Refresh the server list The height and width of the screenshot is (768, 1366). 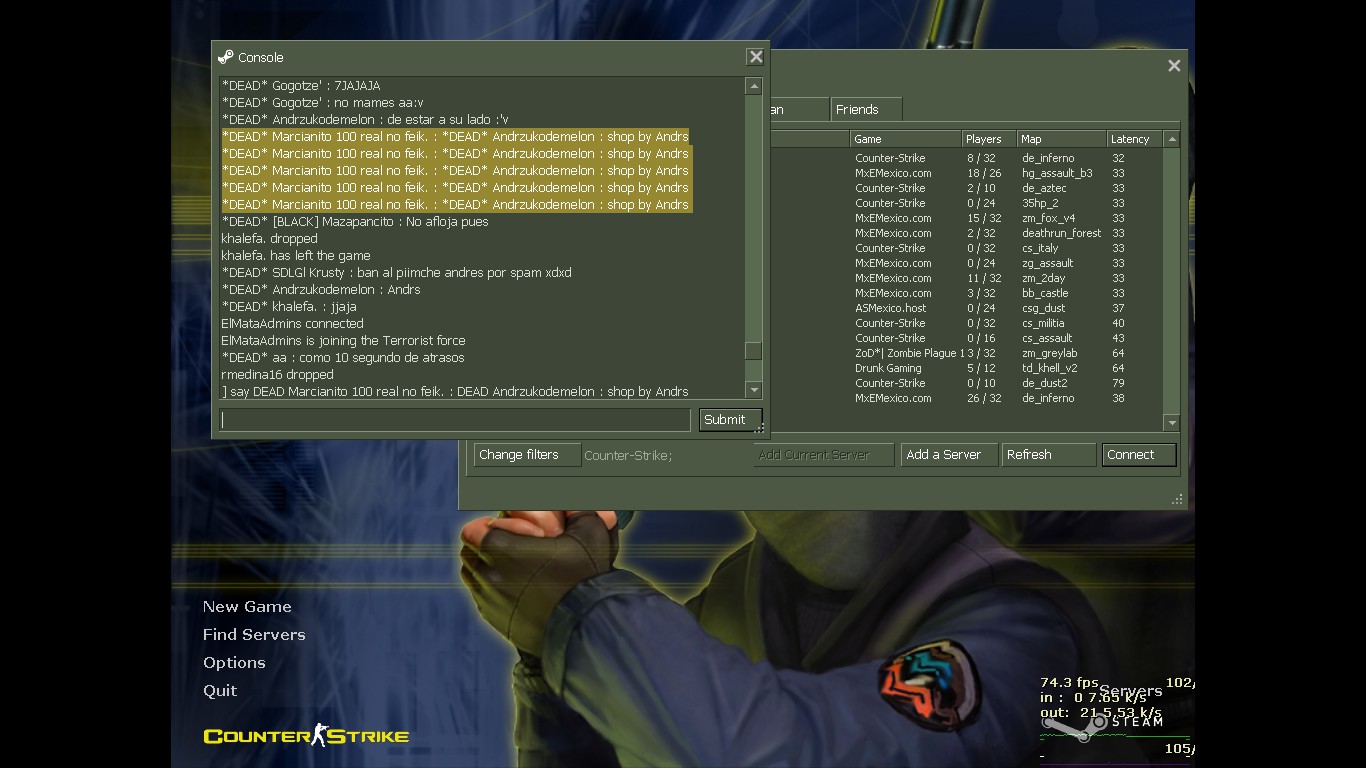(1049, 455)
